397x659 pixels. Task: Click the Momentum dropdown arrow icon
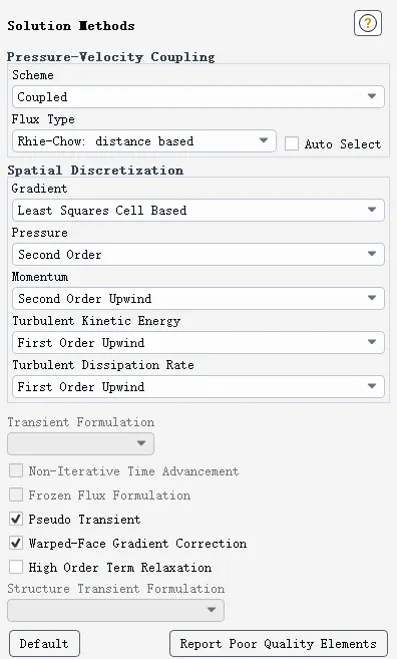(x=372, y=298)
